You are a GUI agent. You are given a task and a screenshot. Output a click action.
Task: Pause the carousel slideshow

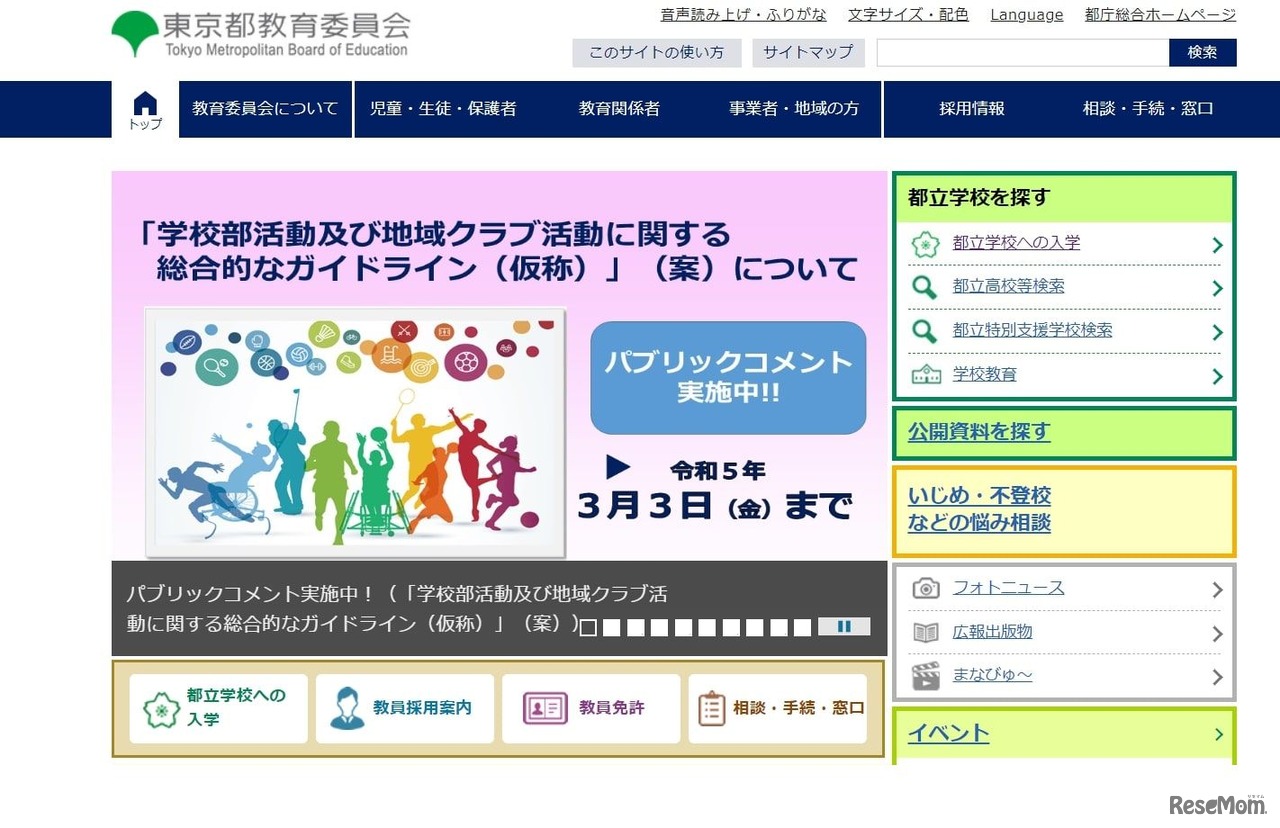pyautogui.click(x=845, y=626)
